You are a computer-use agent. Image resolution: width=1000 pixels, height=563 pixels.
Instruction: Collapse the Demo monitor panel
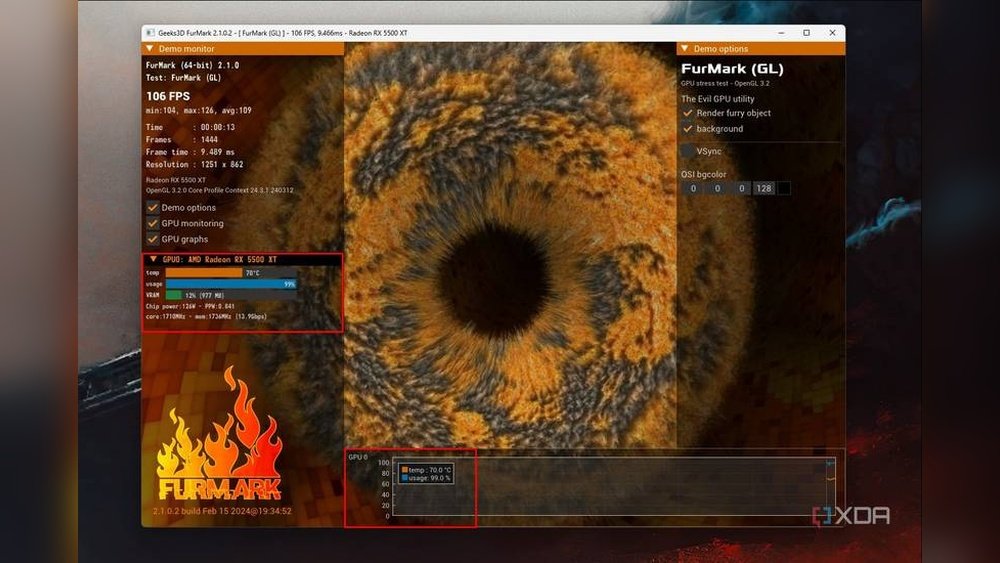pyautogui.click(x=150, y=48)
